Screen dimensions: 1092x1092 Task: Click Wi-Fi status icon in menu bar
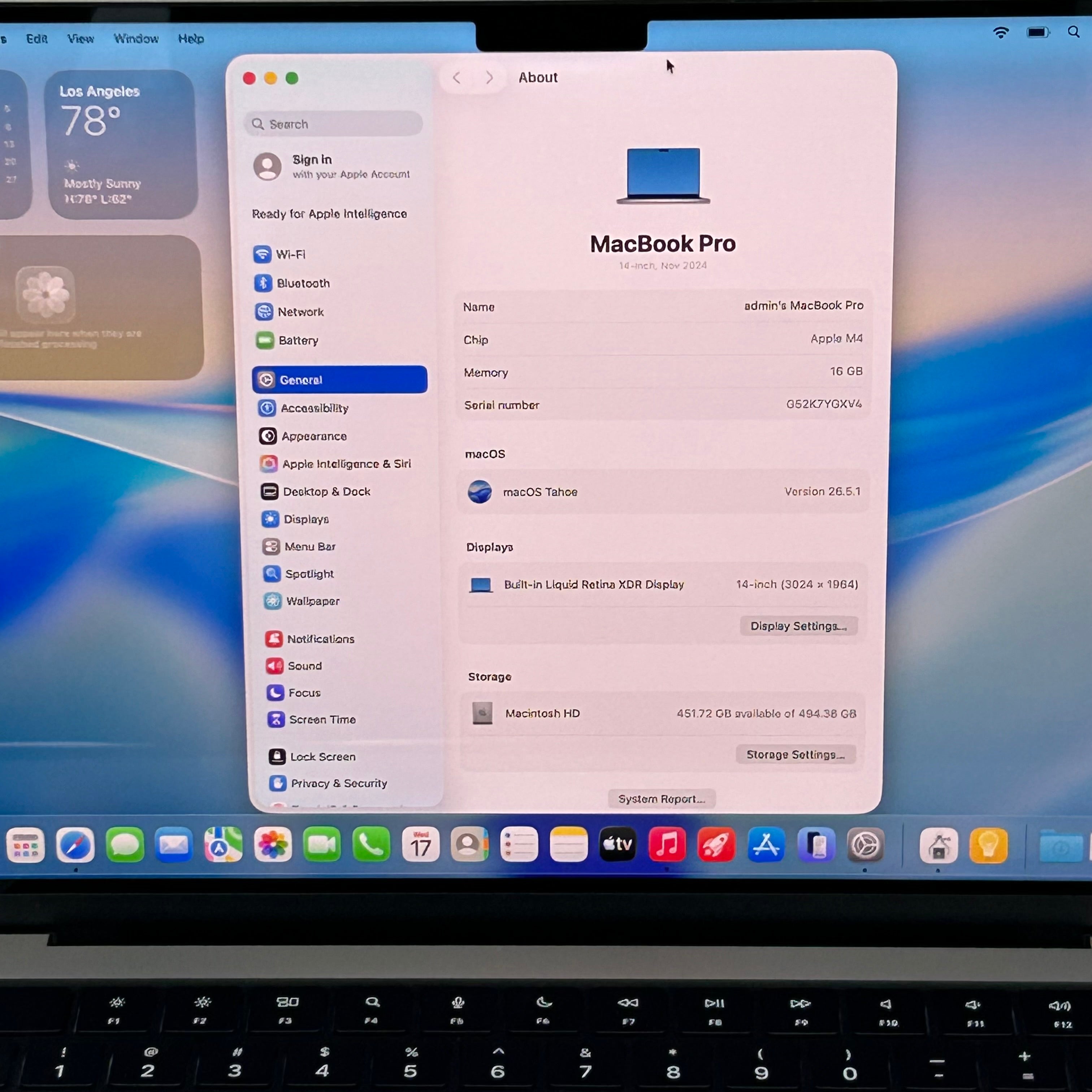(1001, 33)
